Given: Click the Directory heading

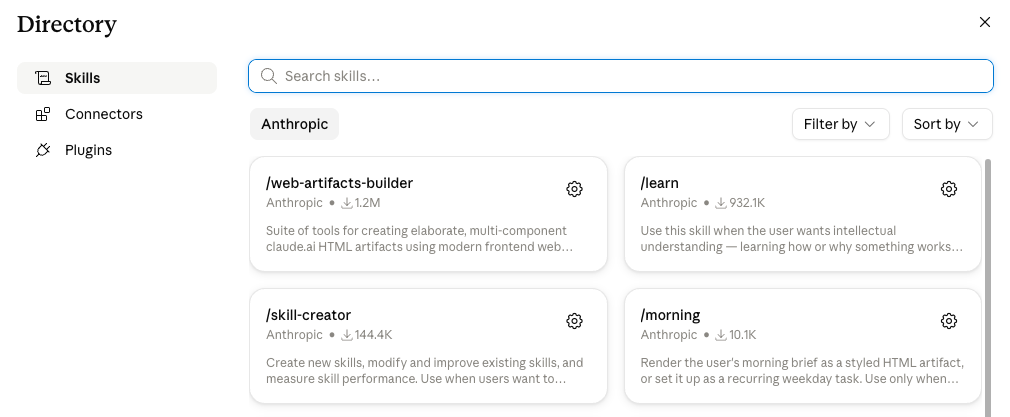Looking at the screenshot, I should (66, 24).
